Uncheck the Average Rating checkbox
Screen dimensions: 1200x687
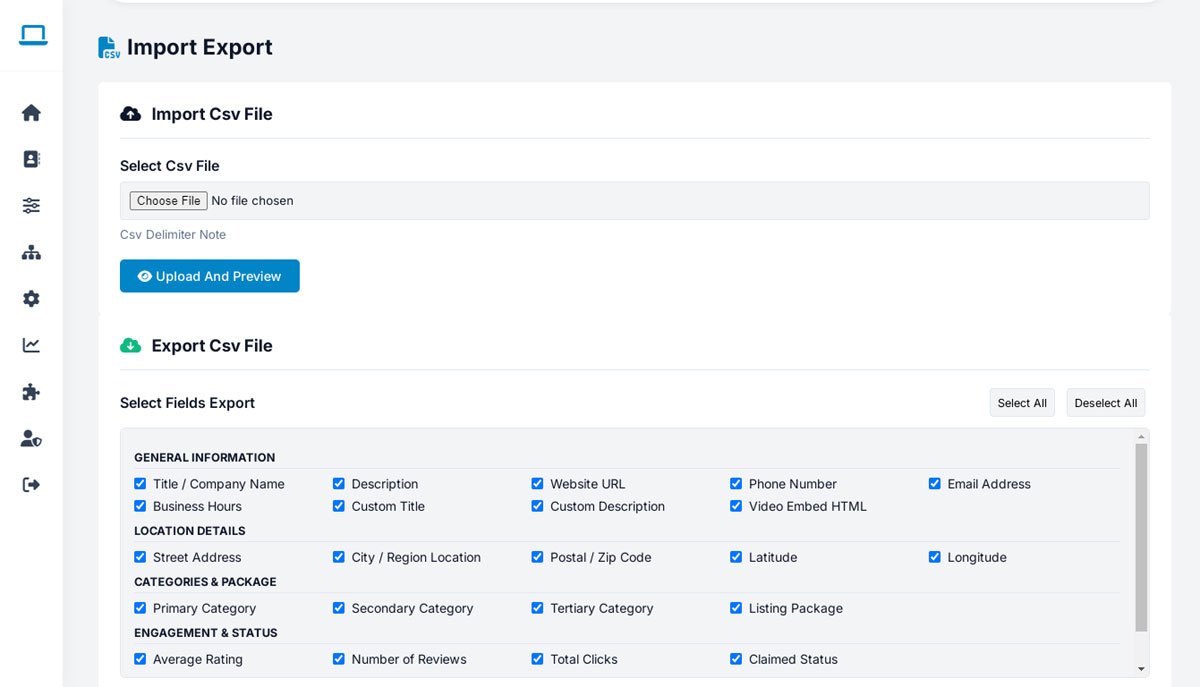click(140, 659)
